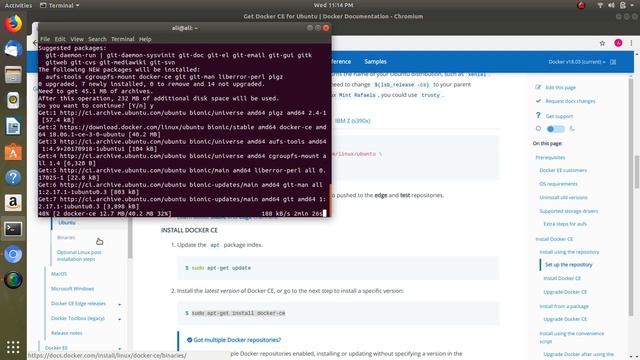The width and height of the screenshot is (640, 360).
Task: Click the Got multiple Docker repositories? link
Action: [237, 340]
